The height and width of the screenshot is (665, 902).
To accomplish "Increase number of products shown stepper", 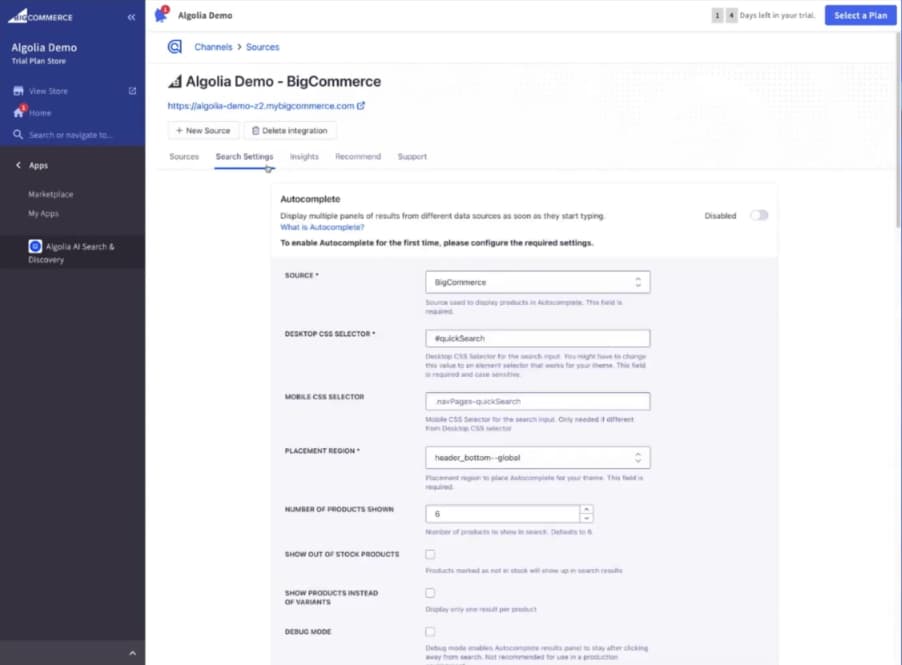I will [586, 509].
